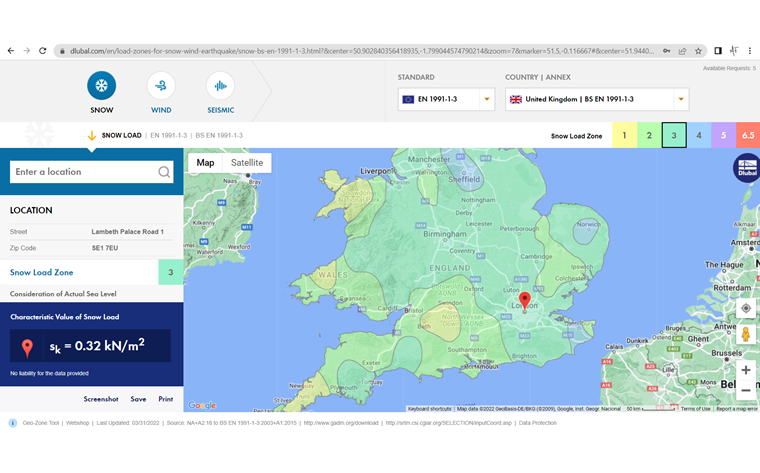Select snow load zone 5 swatch

[723, 135]
